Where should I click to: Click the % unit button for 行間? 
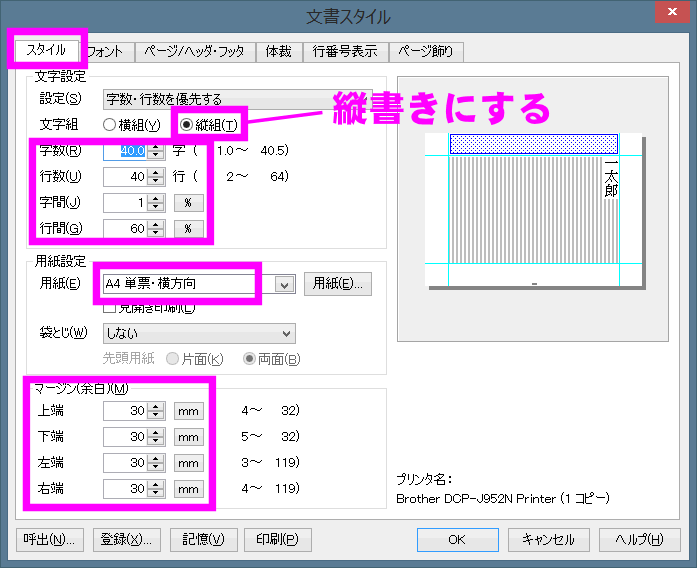pyautogui.click(x=187, y=228)
